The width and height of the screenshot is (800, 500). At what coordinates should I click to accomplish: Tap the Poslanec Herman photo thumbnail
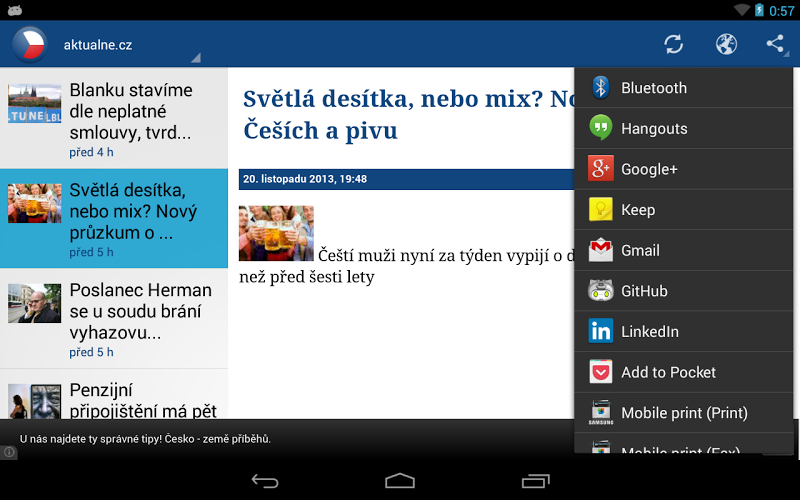34,303
